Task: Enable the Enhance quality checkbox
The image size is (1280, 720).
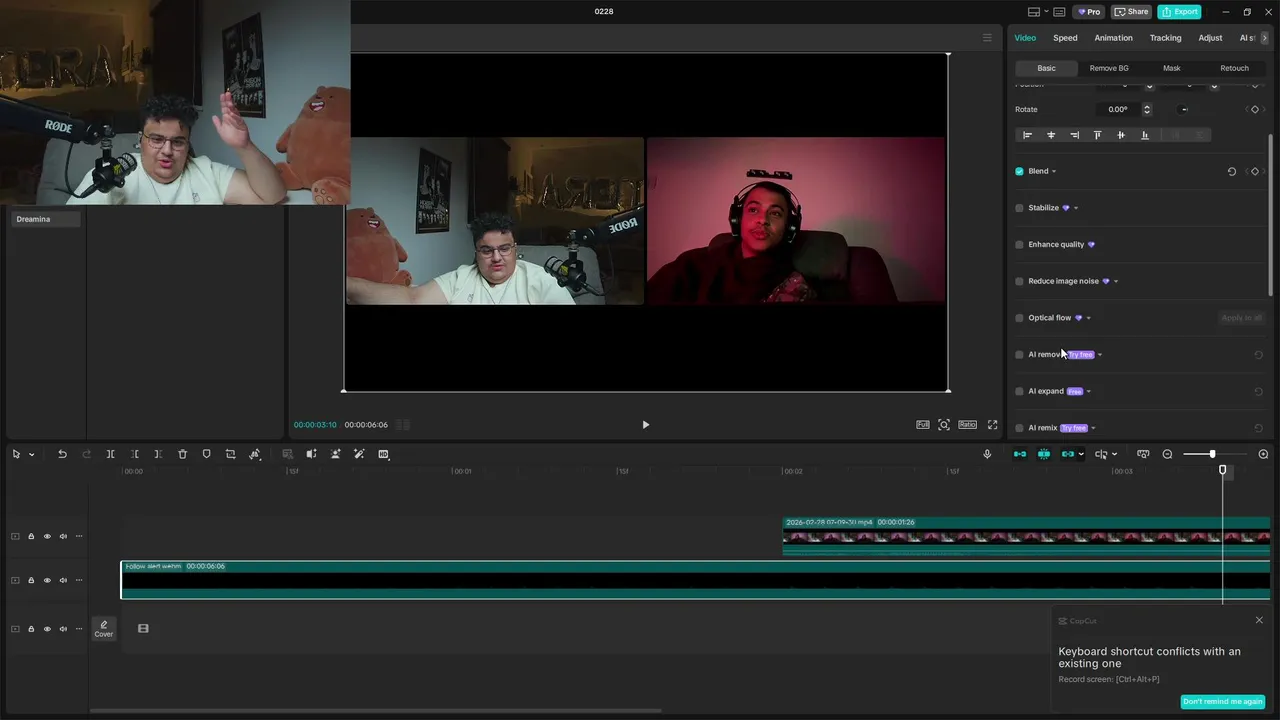Action: click(1019, 244)
